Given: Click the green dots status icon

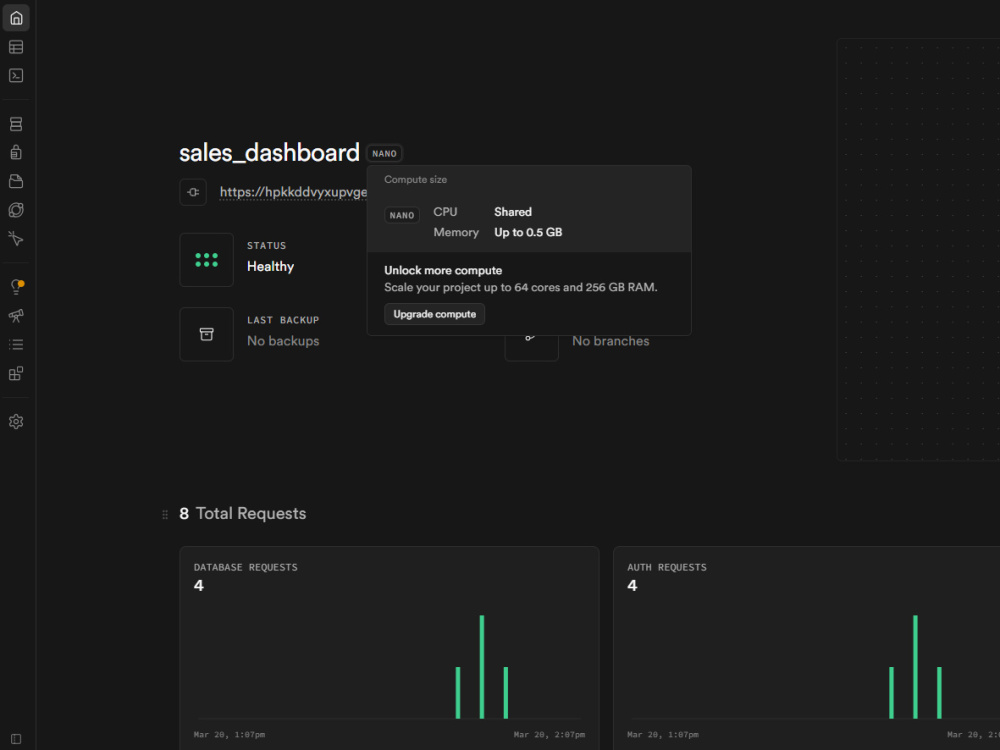Looking at the screenshot, I should (207, 260).
